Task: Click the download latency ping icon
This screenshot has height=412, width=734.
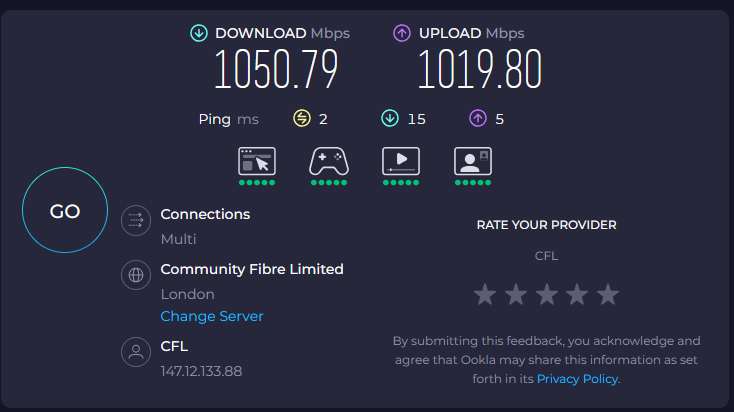Action: point(390,119)
